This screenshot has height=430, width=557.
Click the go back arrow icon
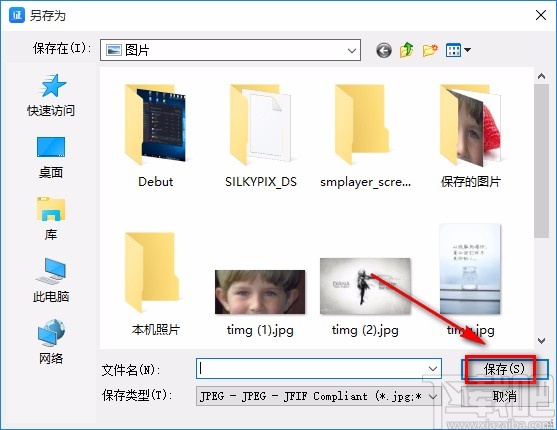[x=384, y=50]
